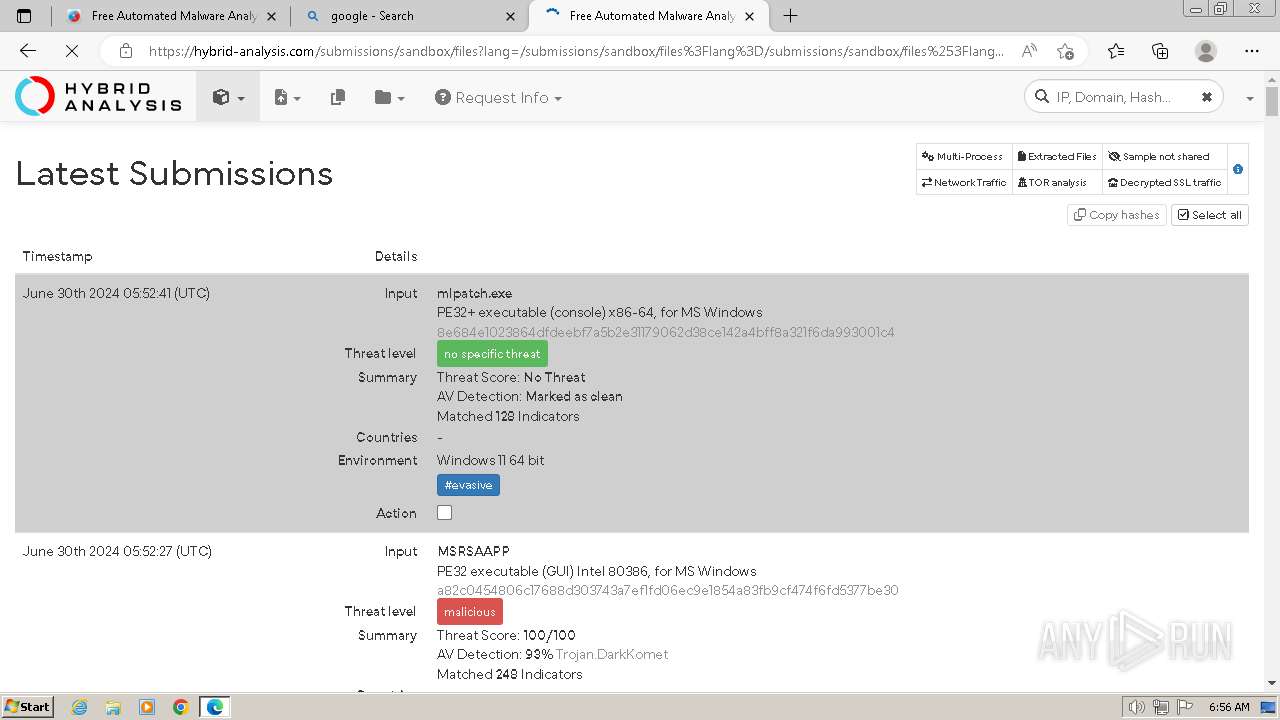Click the red malicious badge

tap(470, 612)
